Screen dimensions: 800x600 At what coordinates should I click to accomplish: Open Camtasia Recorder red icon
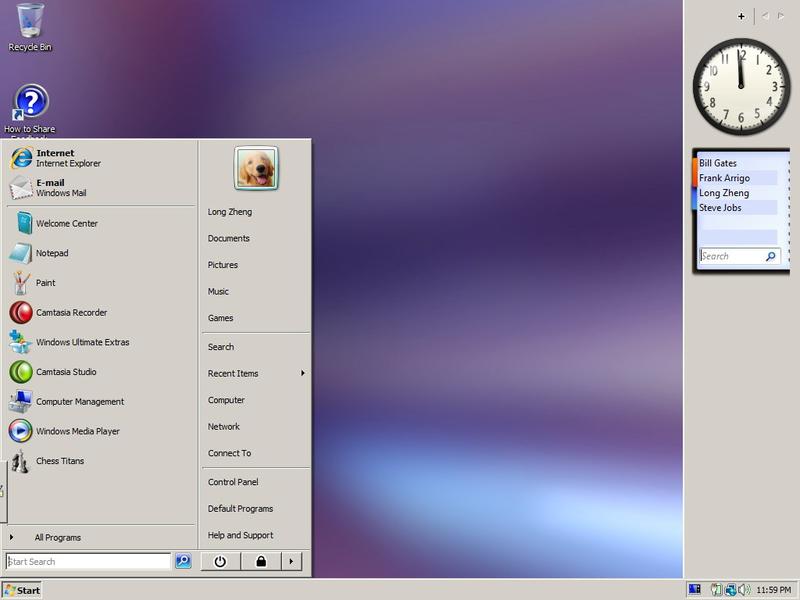(x=21, y=312)
